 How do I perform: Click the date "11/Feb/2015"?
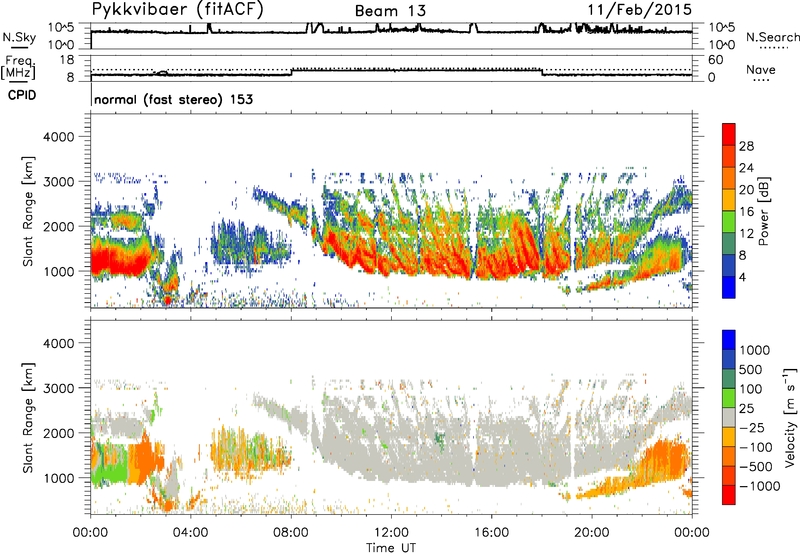640,10
